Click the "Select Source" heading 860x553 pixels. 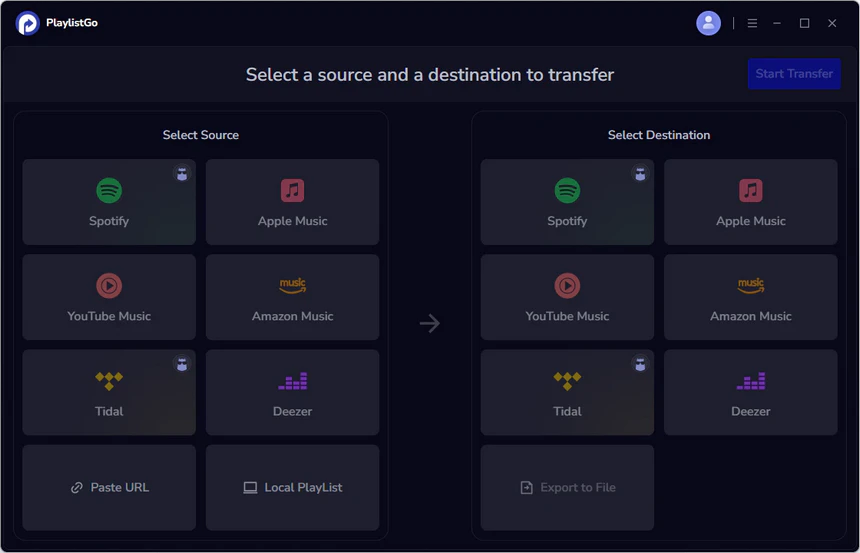pyautogui.click(x=201, y=135)
